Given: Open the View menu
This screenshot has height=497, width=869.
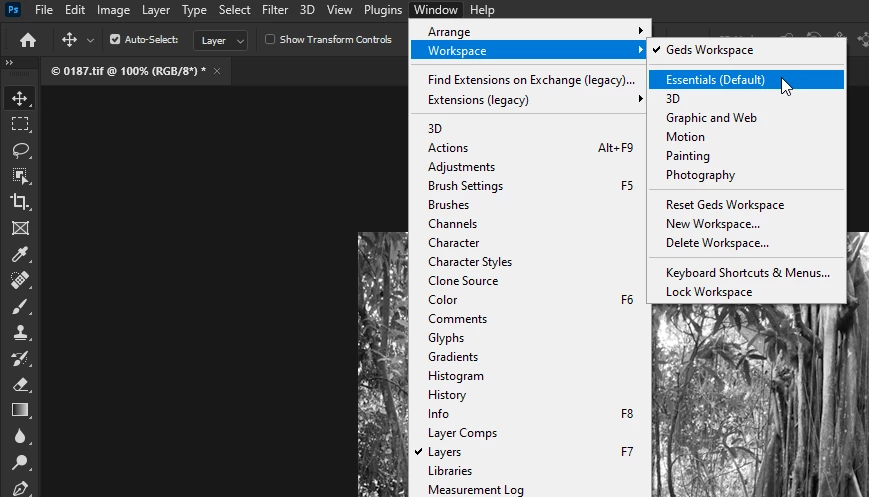Looking at the screenshot, I should coord(339,10).
